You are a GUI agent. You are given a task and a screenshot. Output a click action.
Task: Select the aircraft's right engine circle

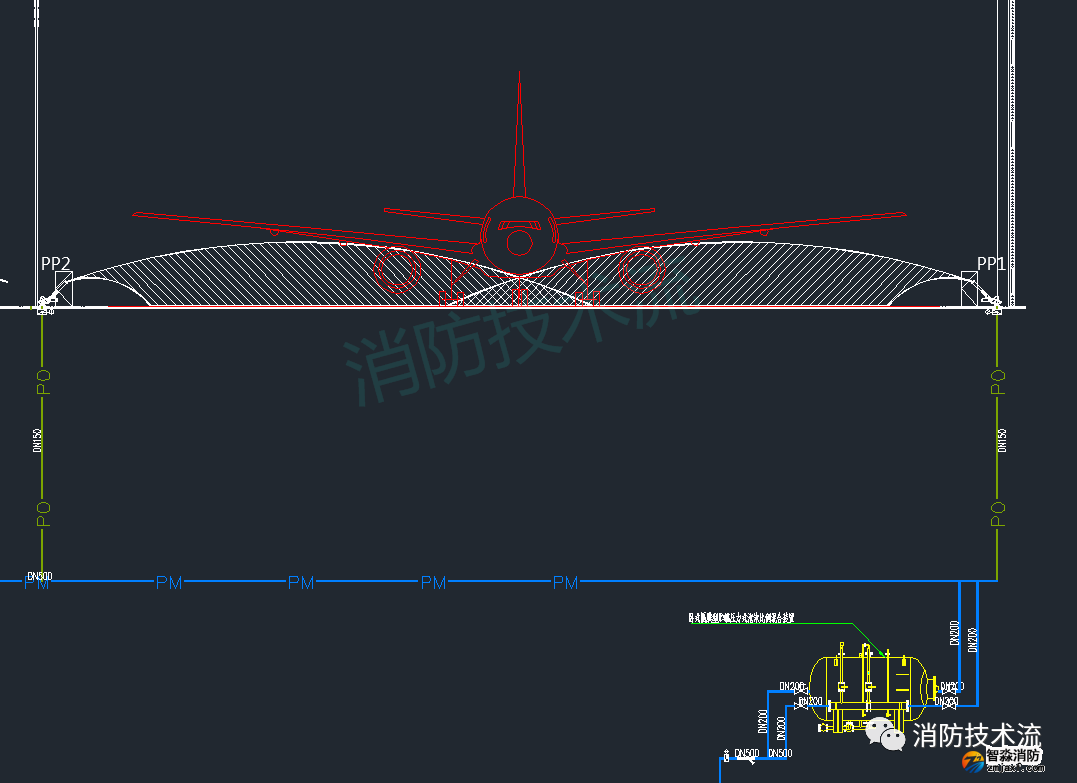(x=641, y=267)
